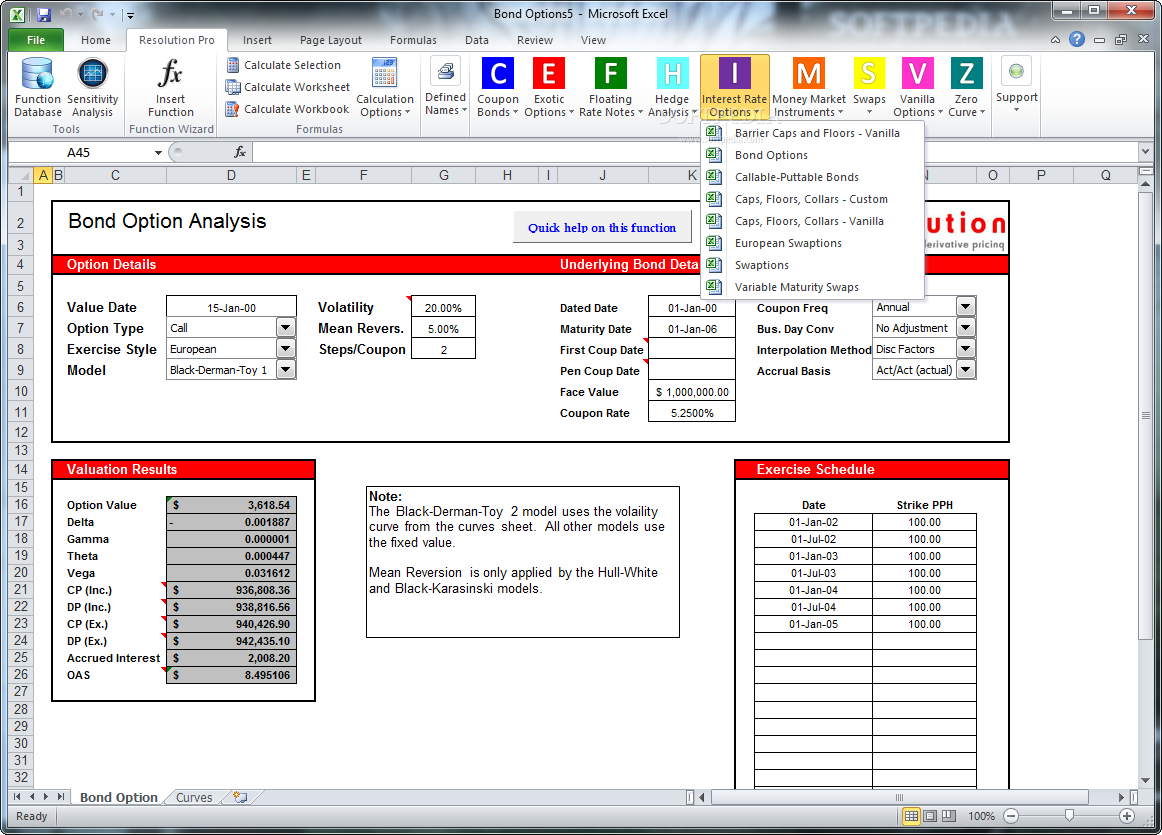Viewport: 1162px width, 835px height.
Task: Click Quick help on this function
Action: click(x=602, y=227)
